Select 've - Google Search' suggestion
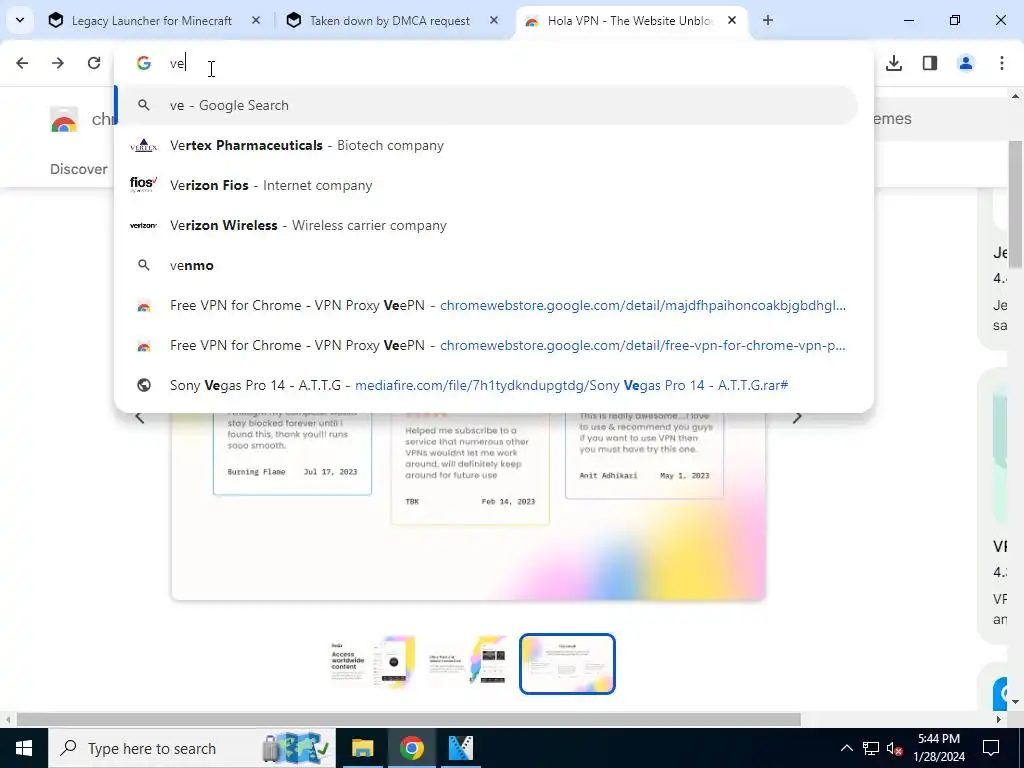Image resolution: width=1024 pixels, height=768 pixels. tap(488, 105)
